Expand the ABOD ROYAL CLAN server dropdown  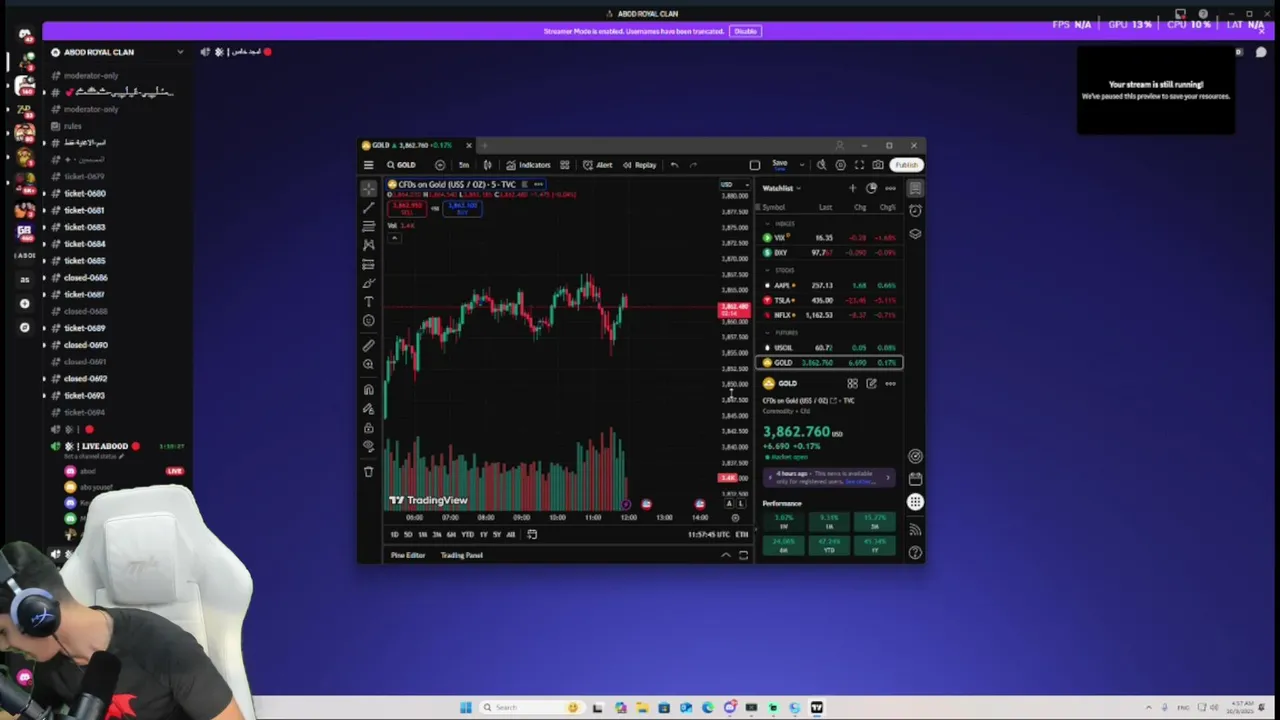tap(180, 52)
